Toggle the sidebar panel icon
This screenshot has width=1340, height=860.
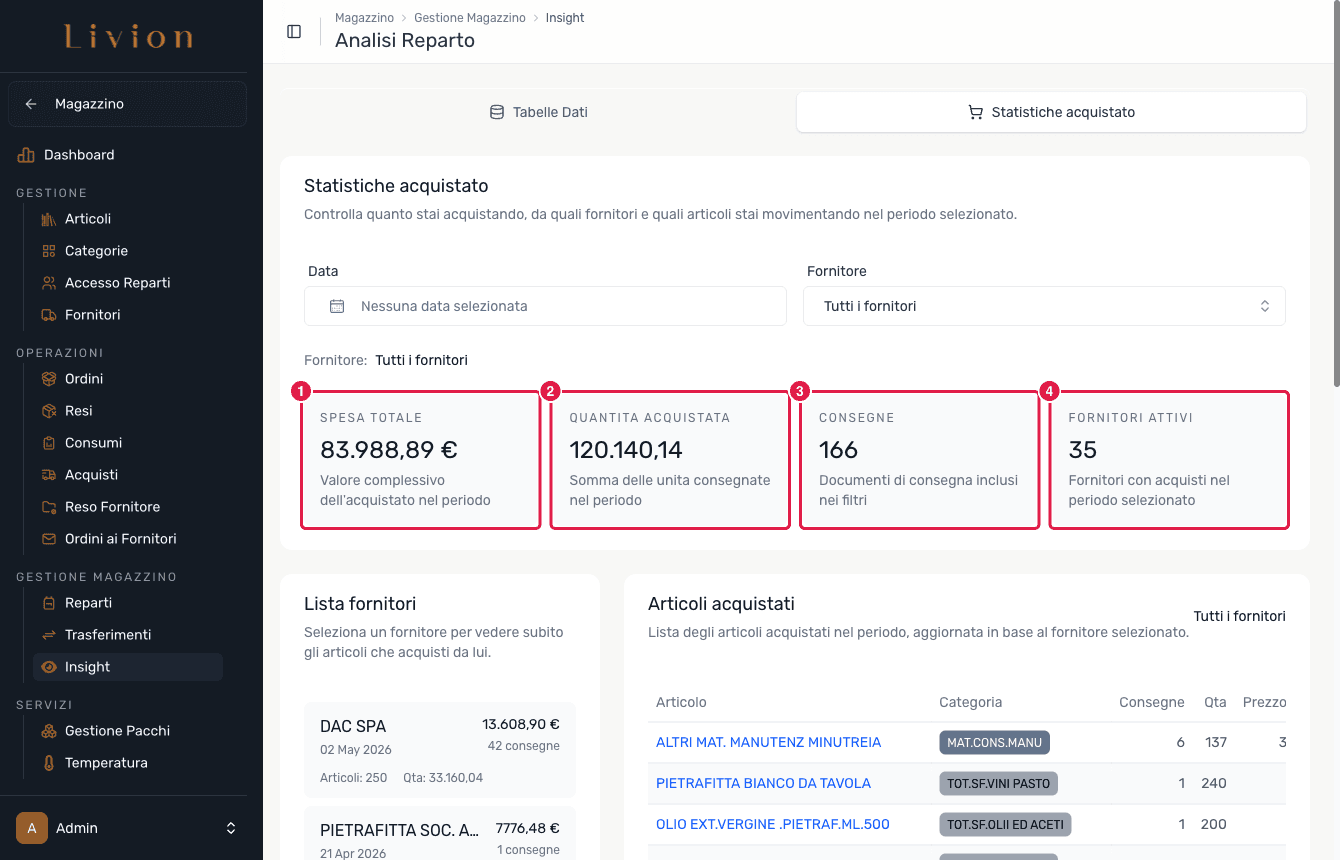[x=294, y=31]
